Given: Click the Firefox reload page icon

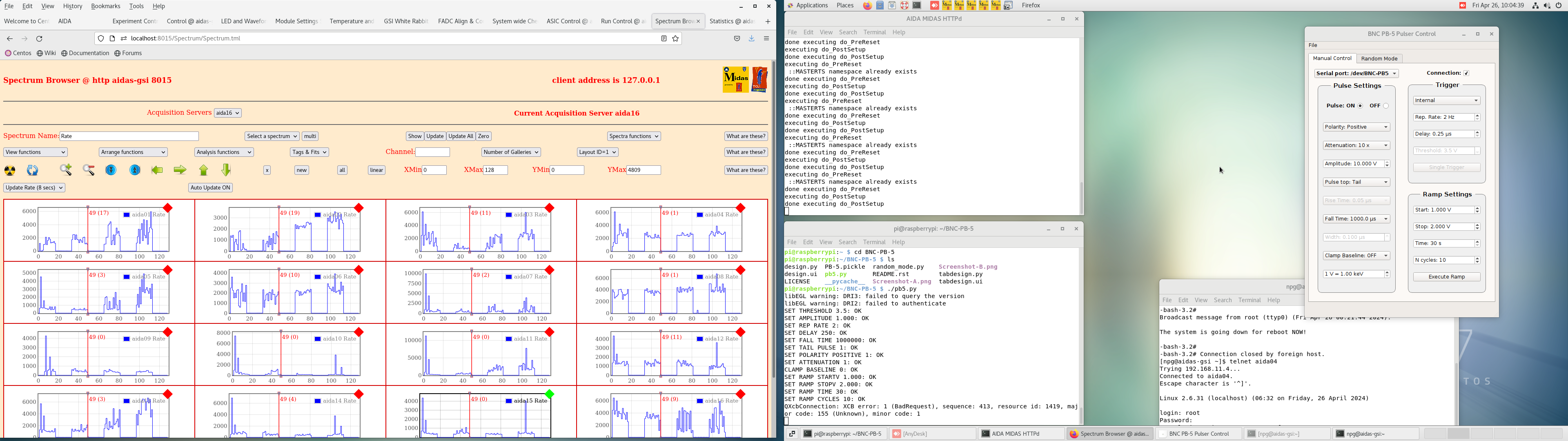Looking at the screenshot, I should 40,39.
